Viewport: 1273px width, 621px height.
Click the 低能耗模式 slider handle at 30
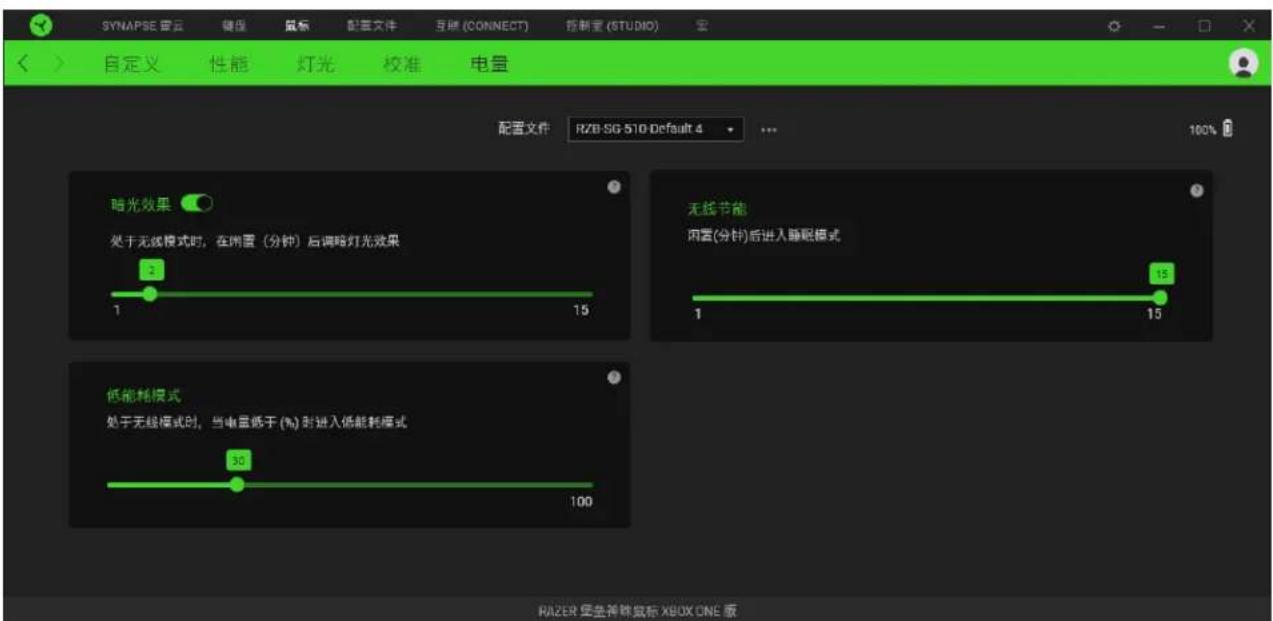pos(237,484)
